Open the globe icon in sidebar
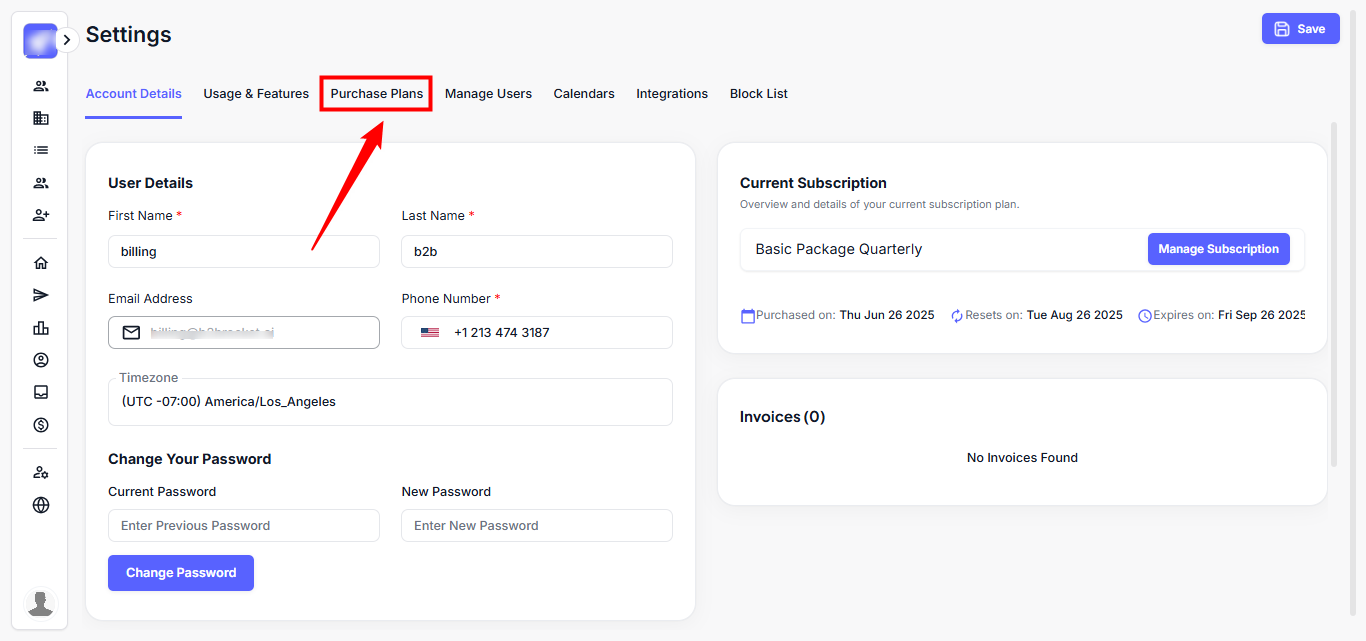 (41, 505)
